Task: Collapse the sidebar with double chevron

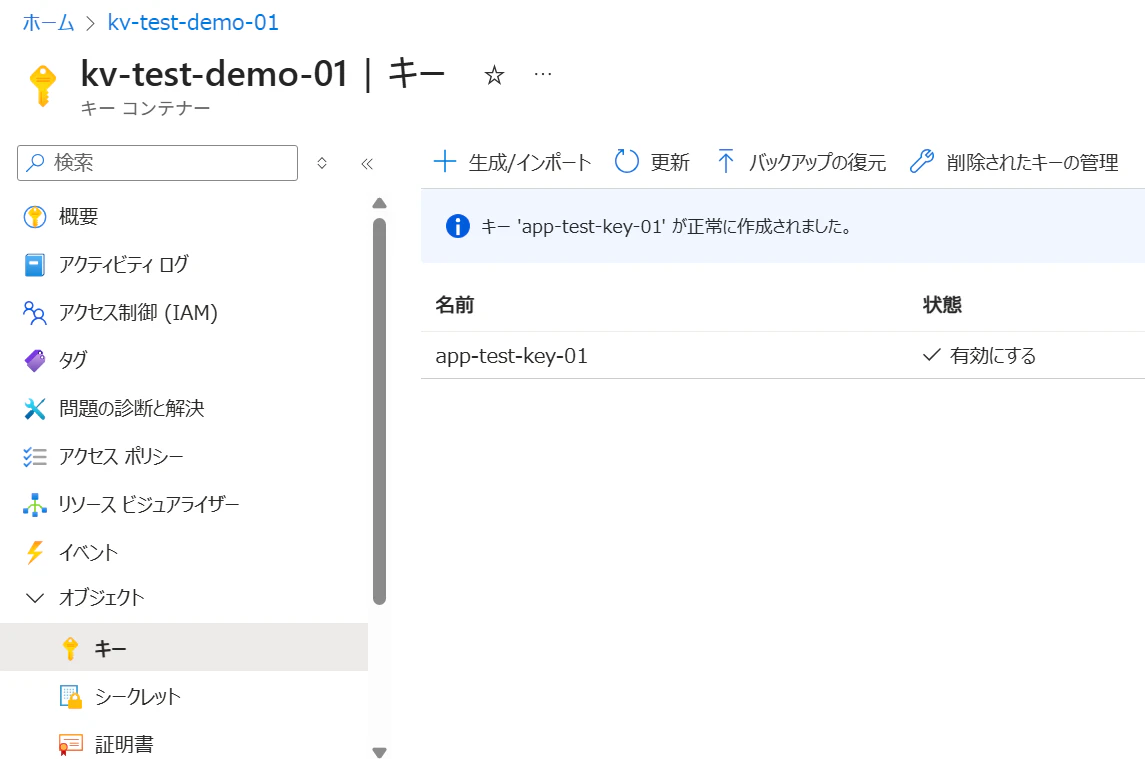Action: 367,164
